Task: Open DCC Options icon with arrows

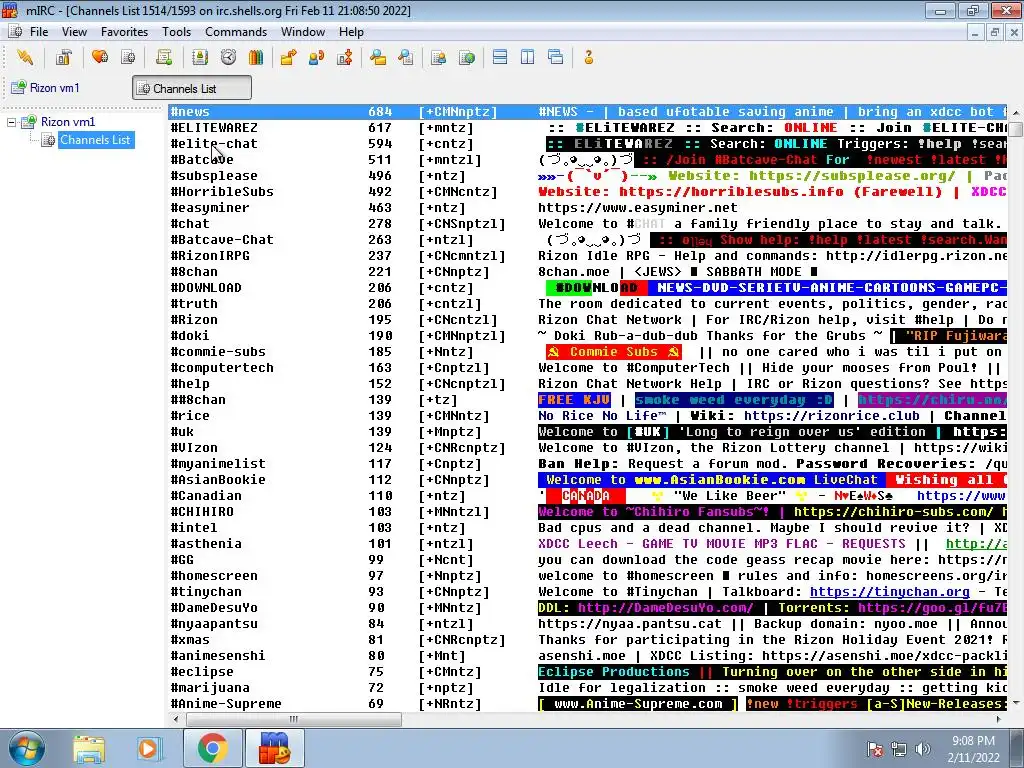Action: 345,57
